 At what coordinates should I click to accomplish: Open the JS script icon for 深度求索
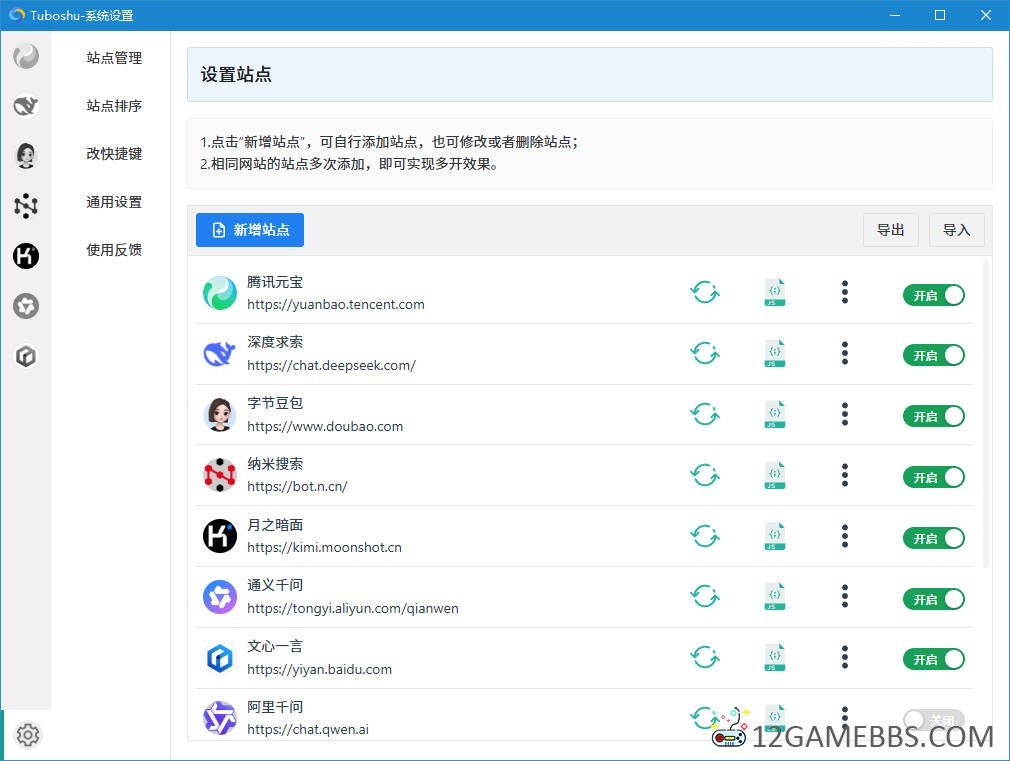pos(774,354)
